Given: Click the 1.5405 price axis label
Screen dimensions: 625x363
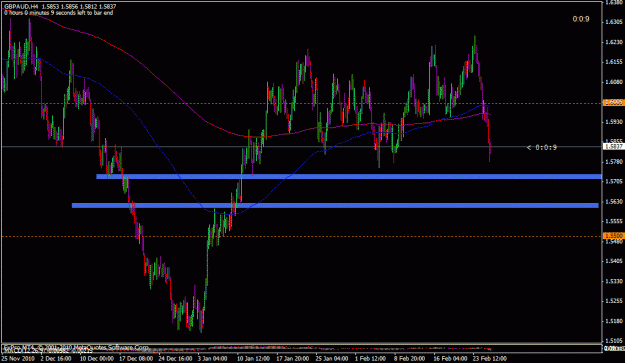Looking at the screenshot, I should tap(614, 261).
